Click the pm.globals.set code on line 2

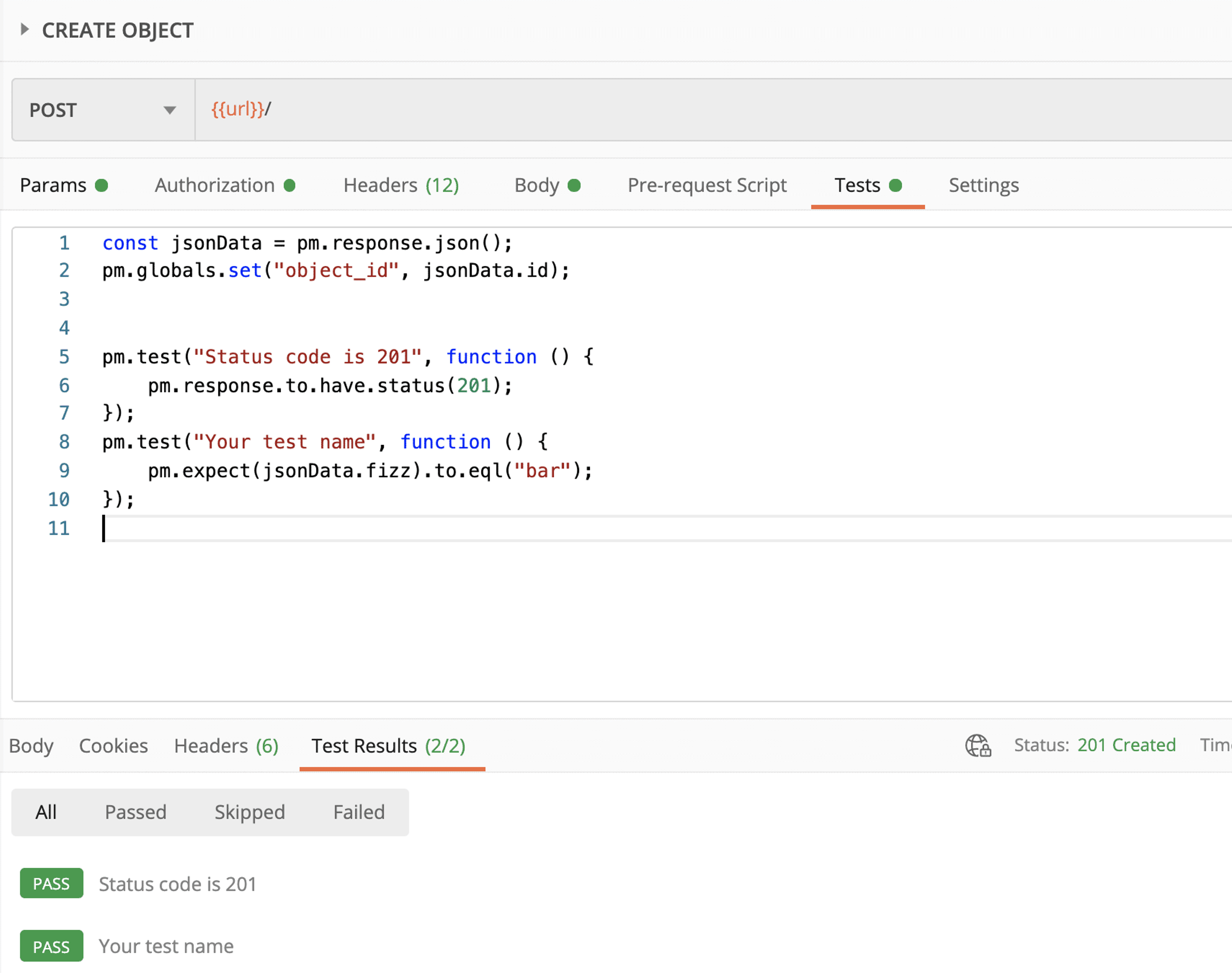[336, 271]
